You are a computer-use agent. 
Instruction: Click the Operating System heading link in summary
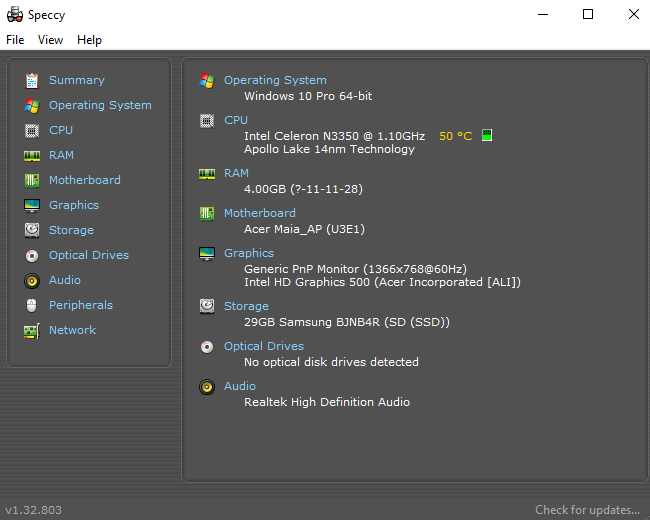[x=275, y=80]
